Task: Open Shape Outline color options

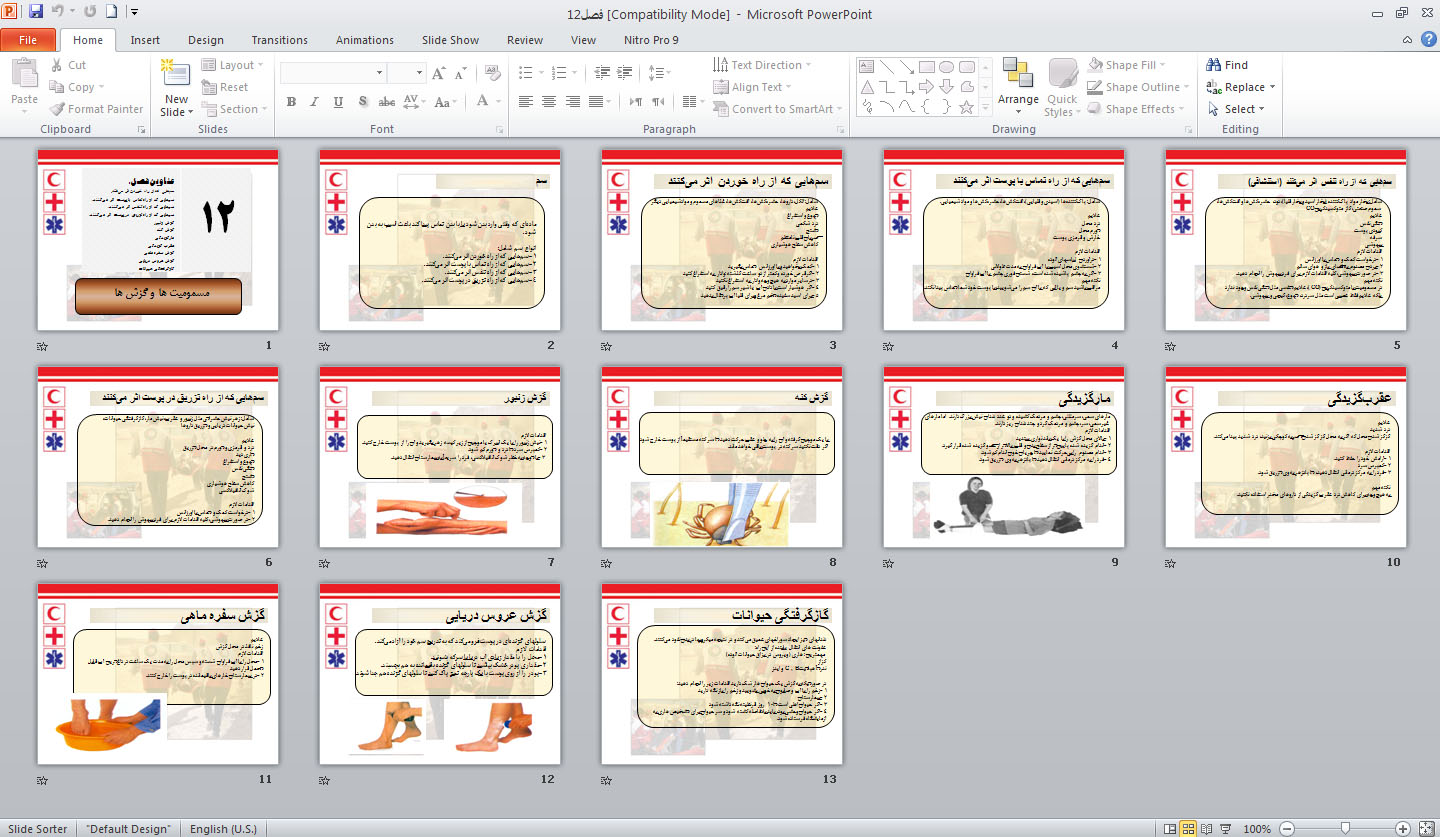Action: [1140, 87]
